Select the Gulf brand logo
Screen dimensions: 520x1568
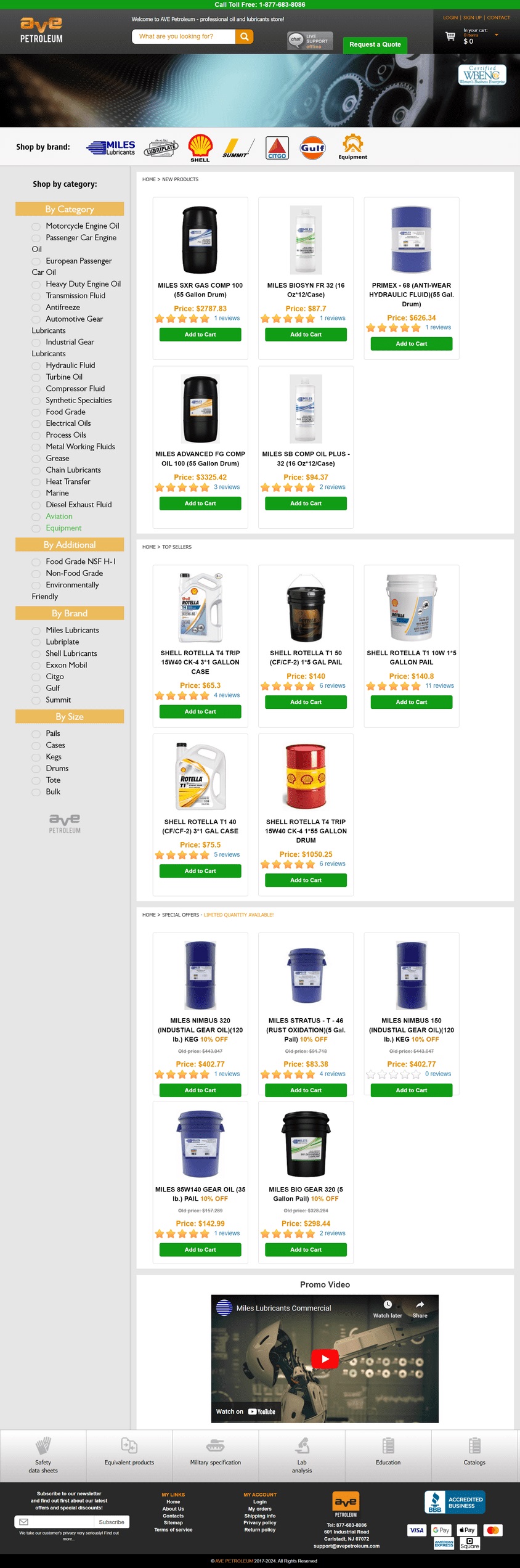click(313, 148)
